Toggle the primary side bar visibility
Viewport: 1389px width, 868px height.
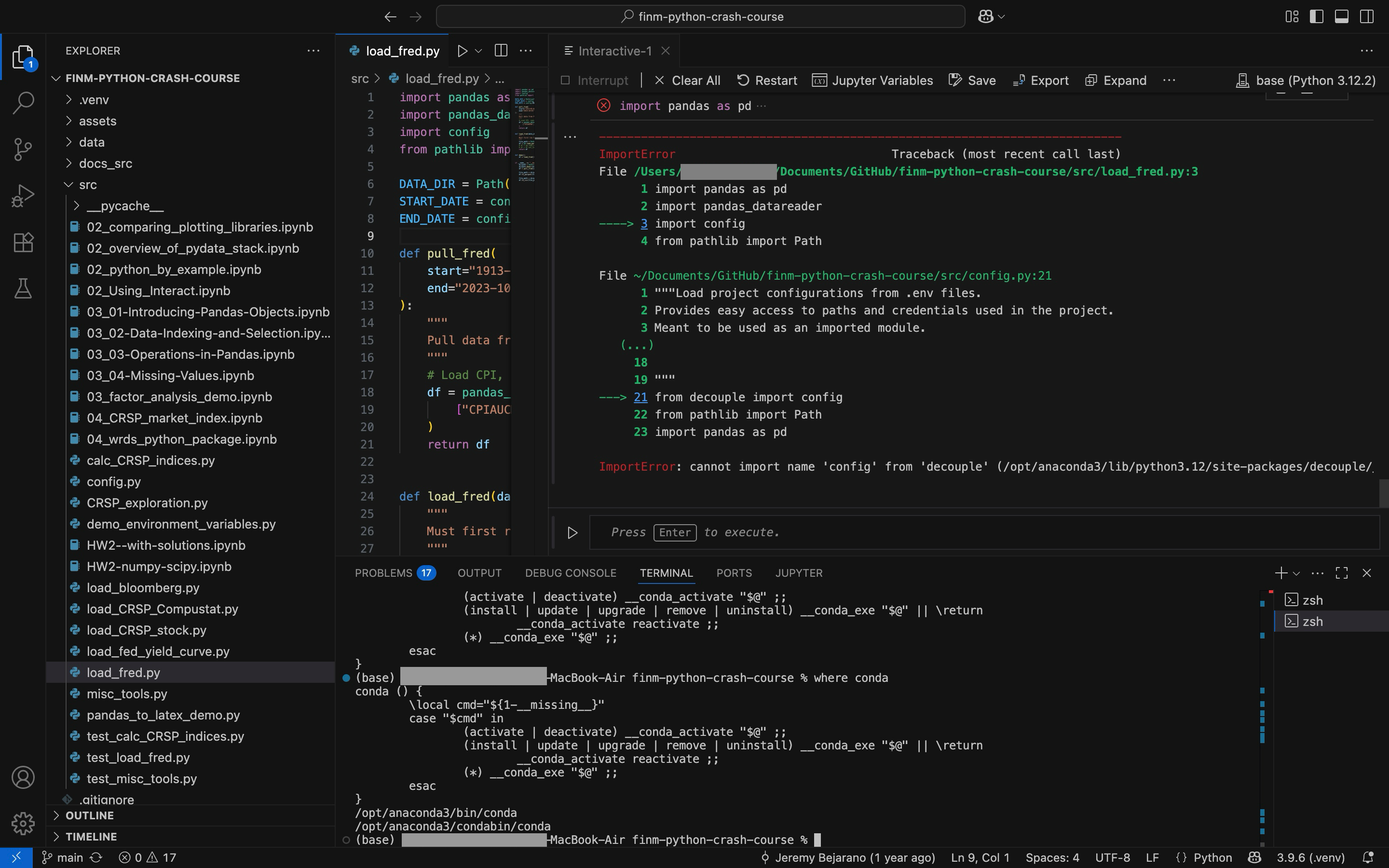[1317, 17]
